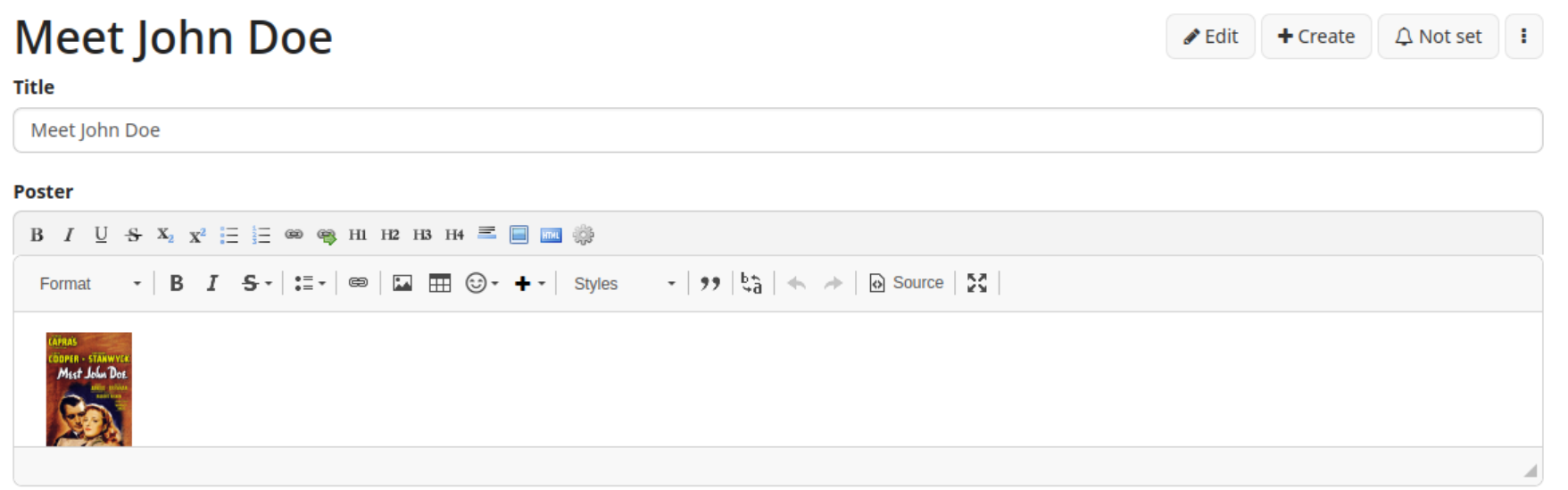Click the Create button

(x=1315, y=37)
